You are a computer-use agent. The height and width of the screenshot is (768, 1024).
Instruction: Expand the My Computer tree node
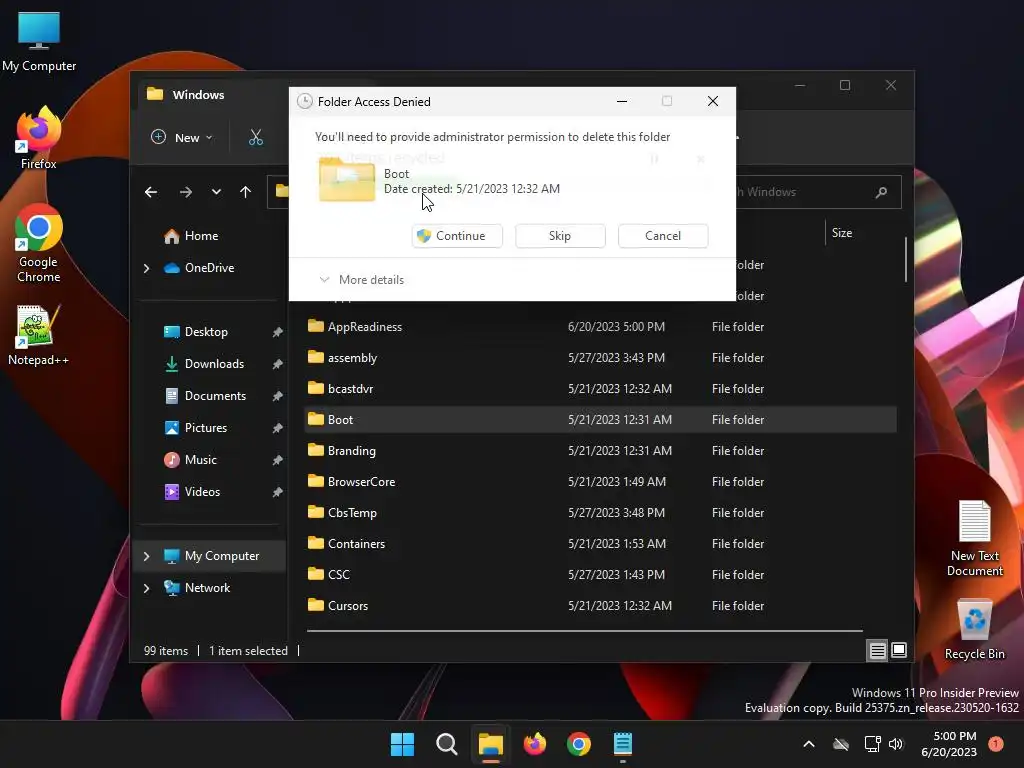146,556
